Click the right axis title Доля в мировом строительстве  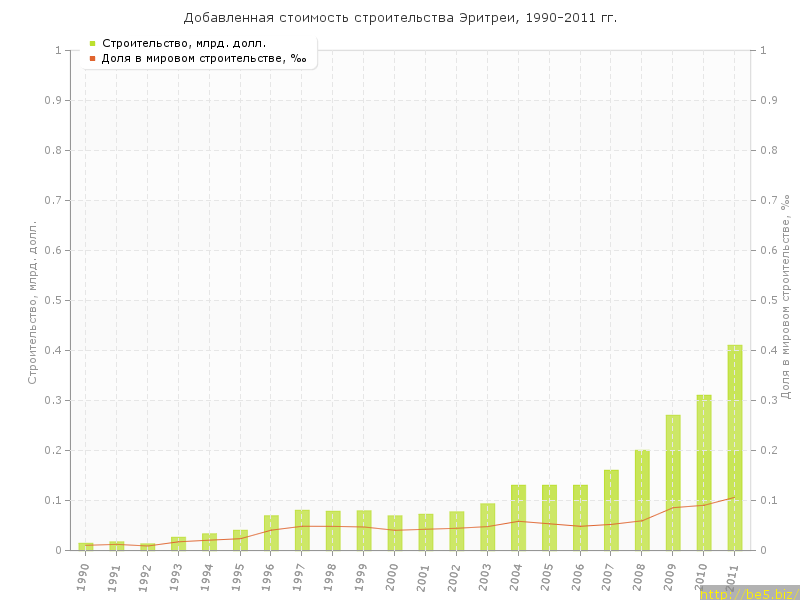tap(785, 298)
